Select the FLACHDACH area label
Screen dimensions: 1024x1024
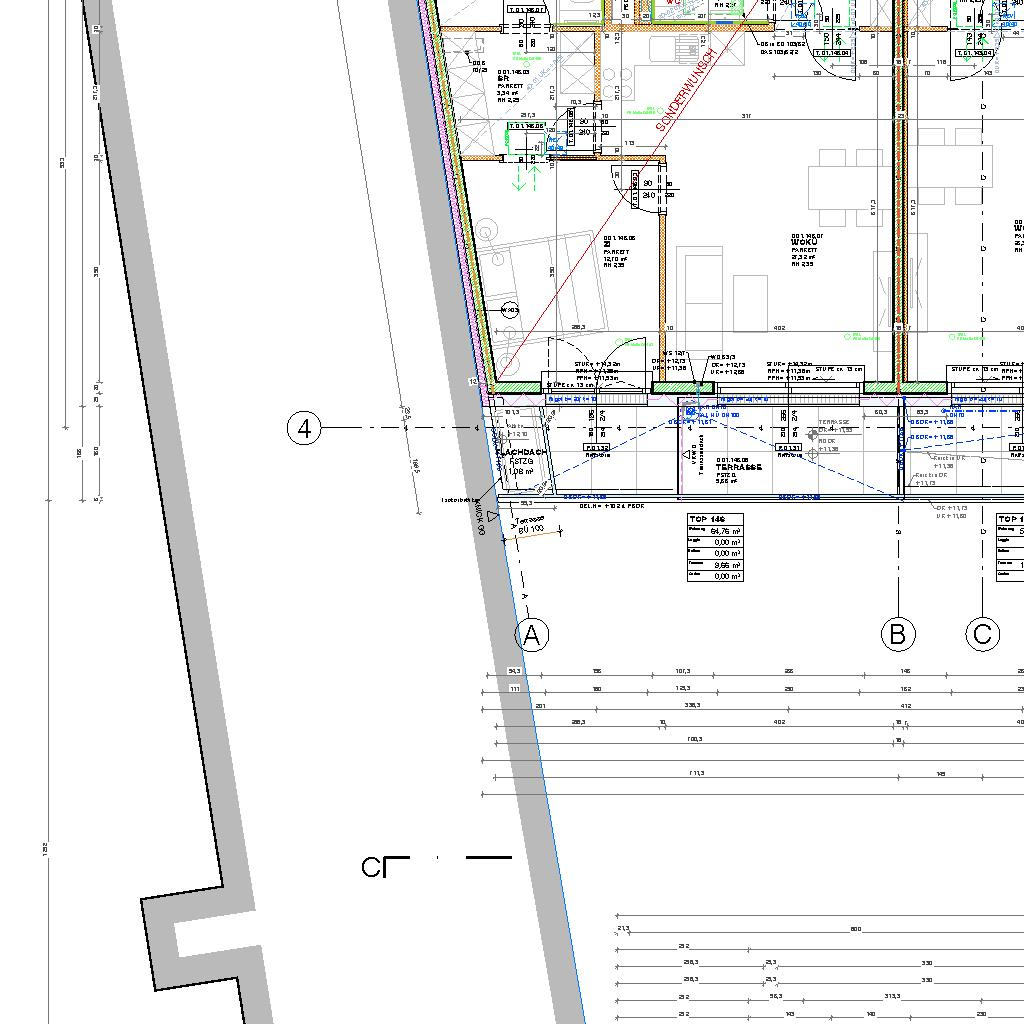(522, 452)
